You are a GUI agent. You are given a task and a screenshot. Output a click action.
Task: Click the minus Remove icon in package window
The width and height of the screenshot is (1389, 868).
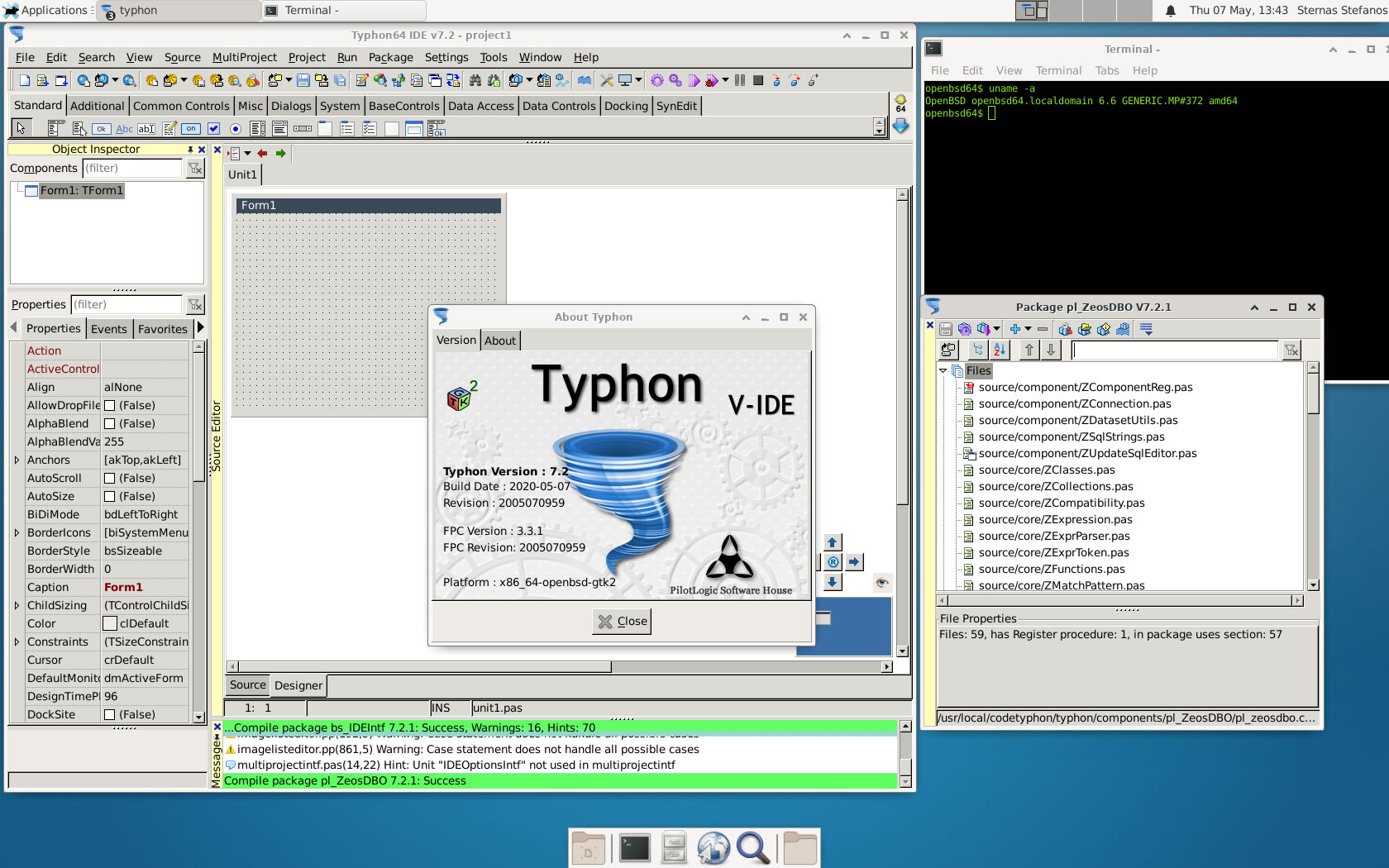pyautogui.click(x=1043, y=329)
